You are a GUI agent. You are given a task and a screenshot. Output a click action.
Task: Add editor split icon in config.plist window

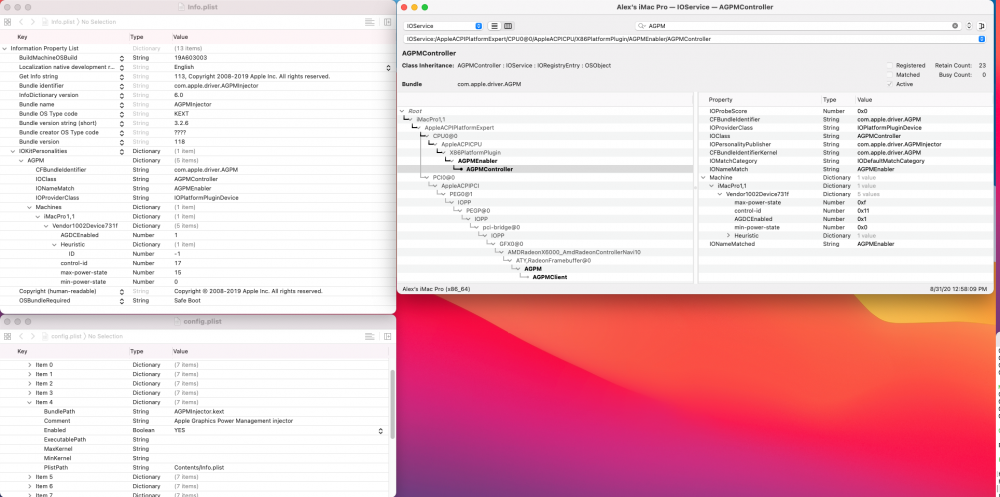(x=387, y=336)
